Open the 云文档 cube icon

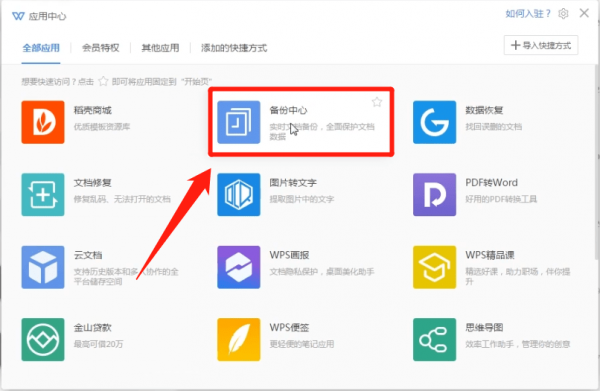coord(43,267)
